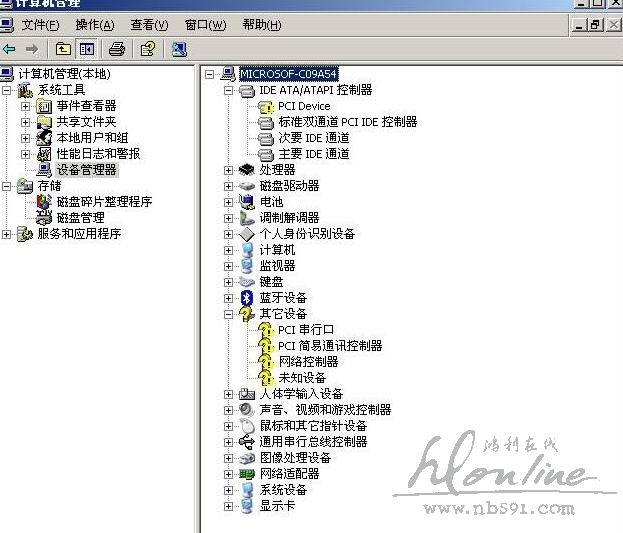Screen dimensions: 623x533
Task: Select 设备管理器 in the left tree
Action: pos(86,170)
